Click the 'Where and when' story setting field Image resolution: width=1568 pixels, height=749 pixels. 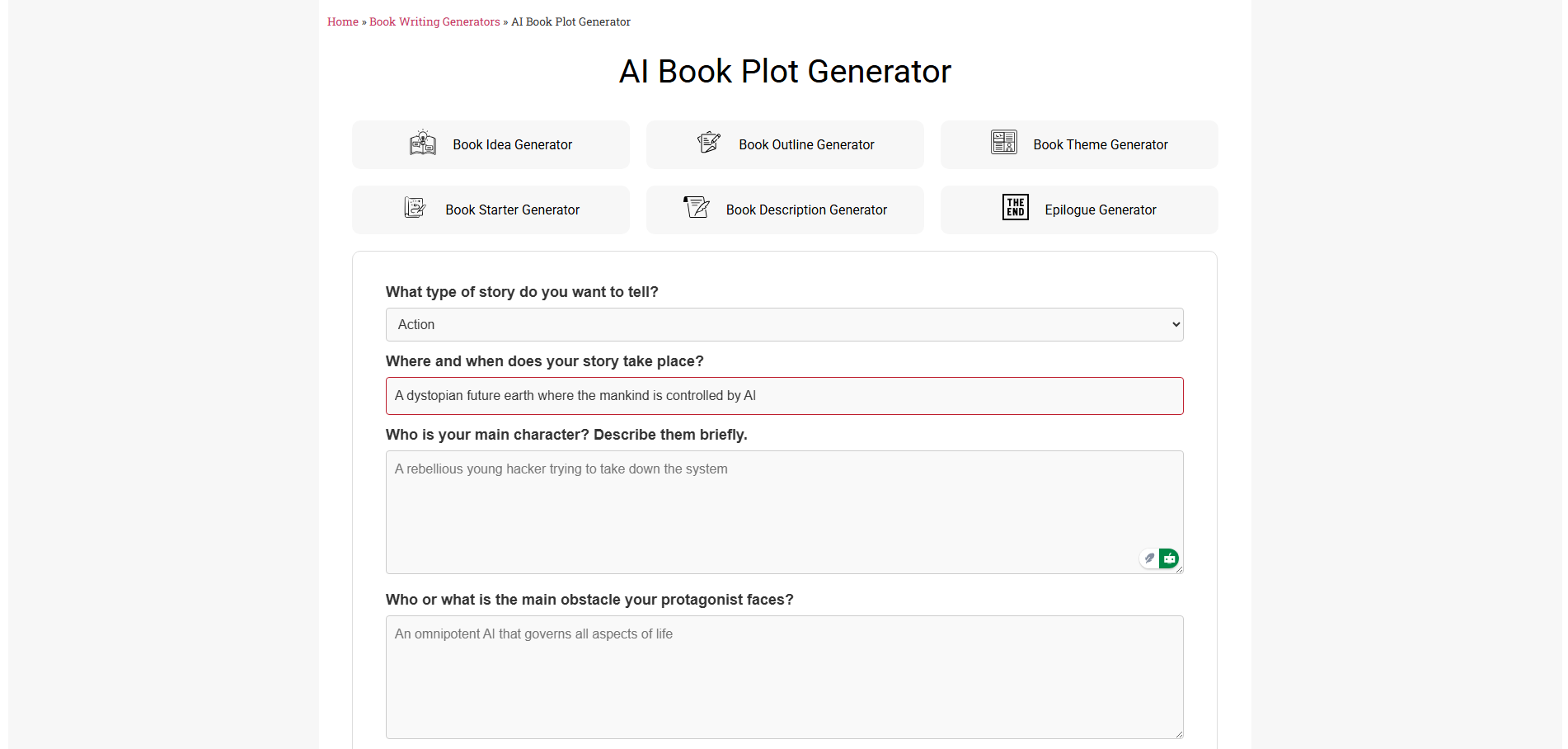[784, 396]
